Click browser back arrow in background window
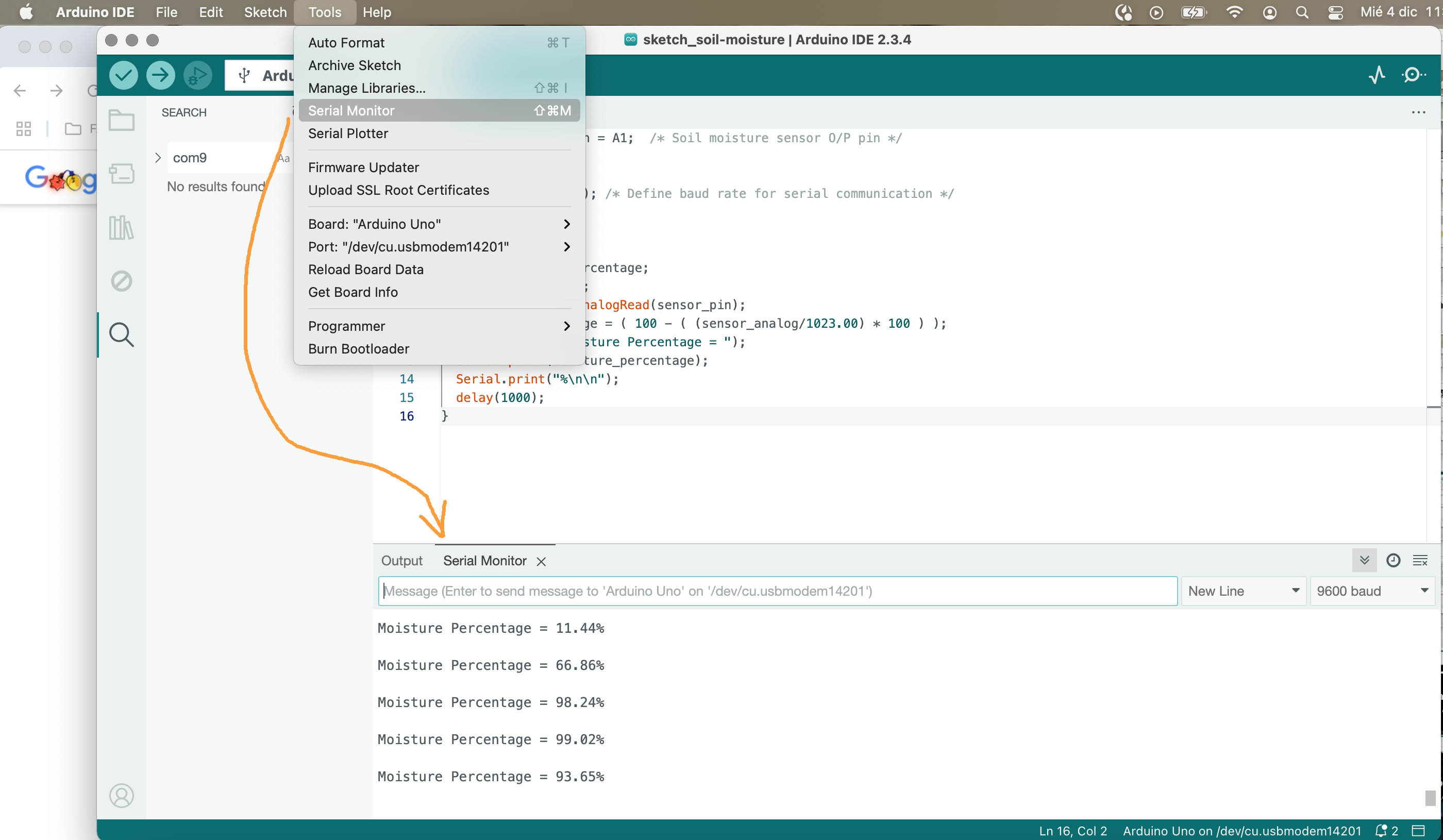Screen dimensions: 1443x840 pyautogui.click(x=20, y=91)
